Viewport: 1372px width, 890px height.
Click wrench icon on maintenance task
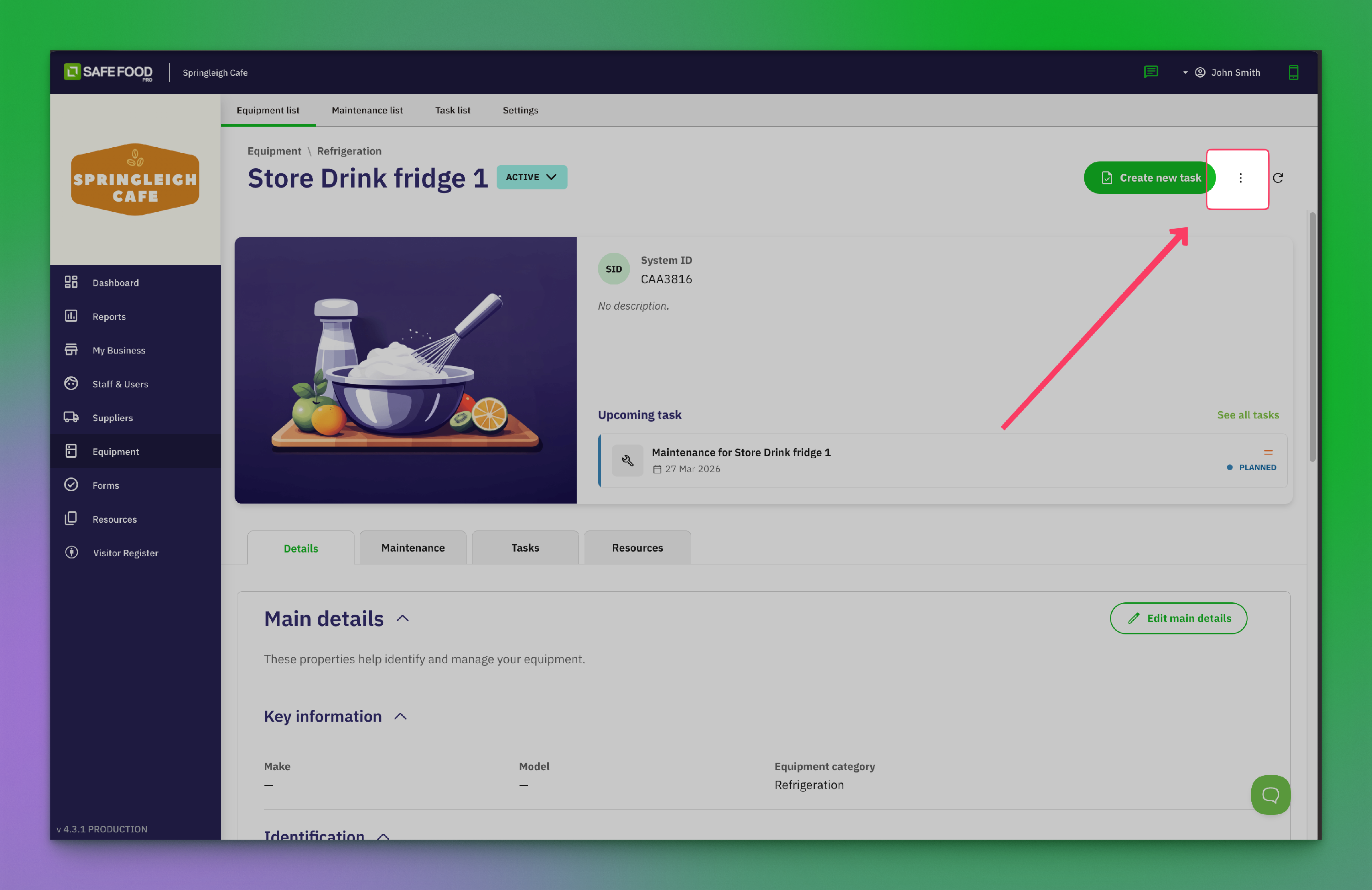(627, 460)
